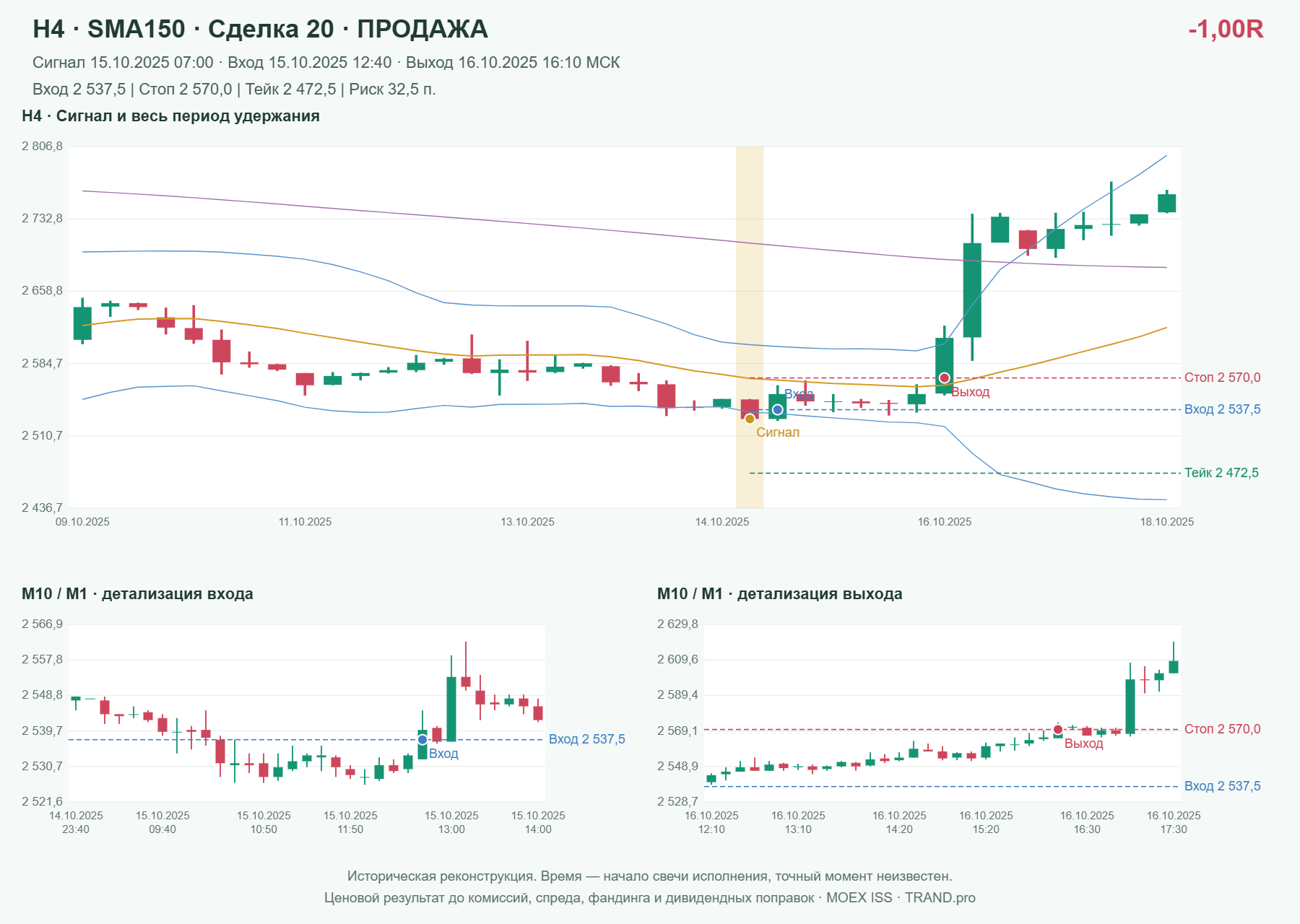Click the 'Историческая реконструкция' footer note

pyautogui.click(x=650, y=876)
